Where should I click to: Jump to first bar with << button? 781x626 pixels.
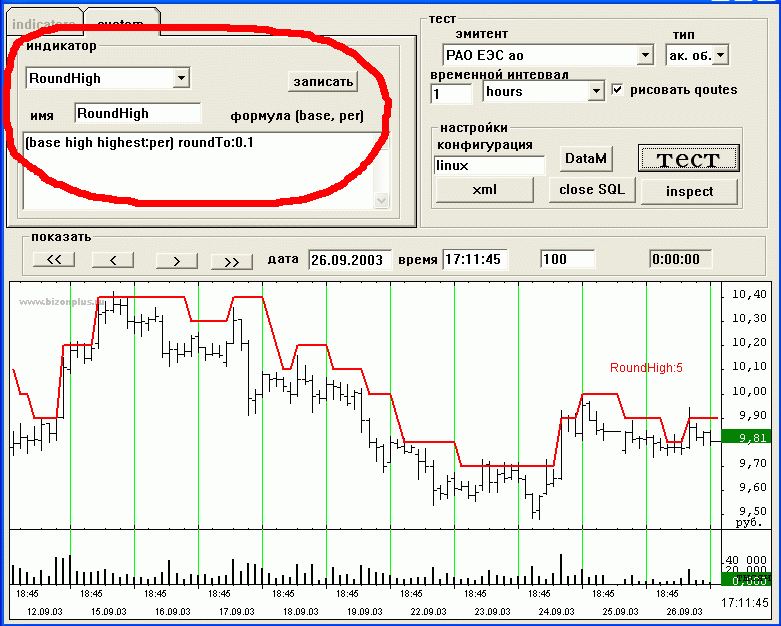54,260
